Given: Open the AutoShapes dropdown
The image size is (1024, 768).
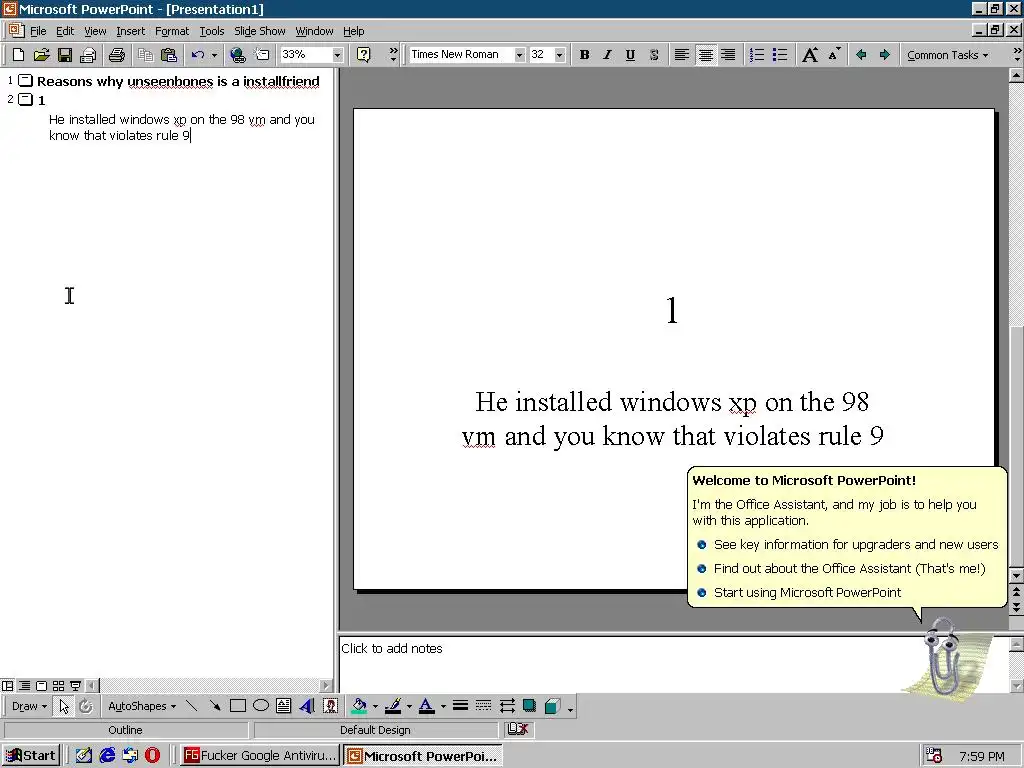Looking at the screenshot, I should pos(142,706).
